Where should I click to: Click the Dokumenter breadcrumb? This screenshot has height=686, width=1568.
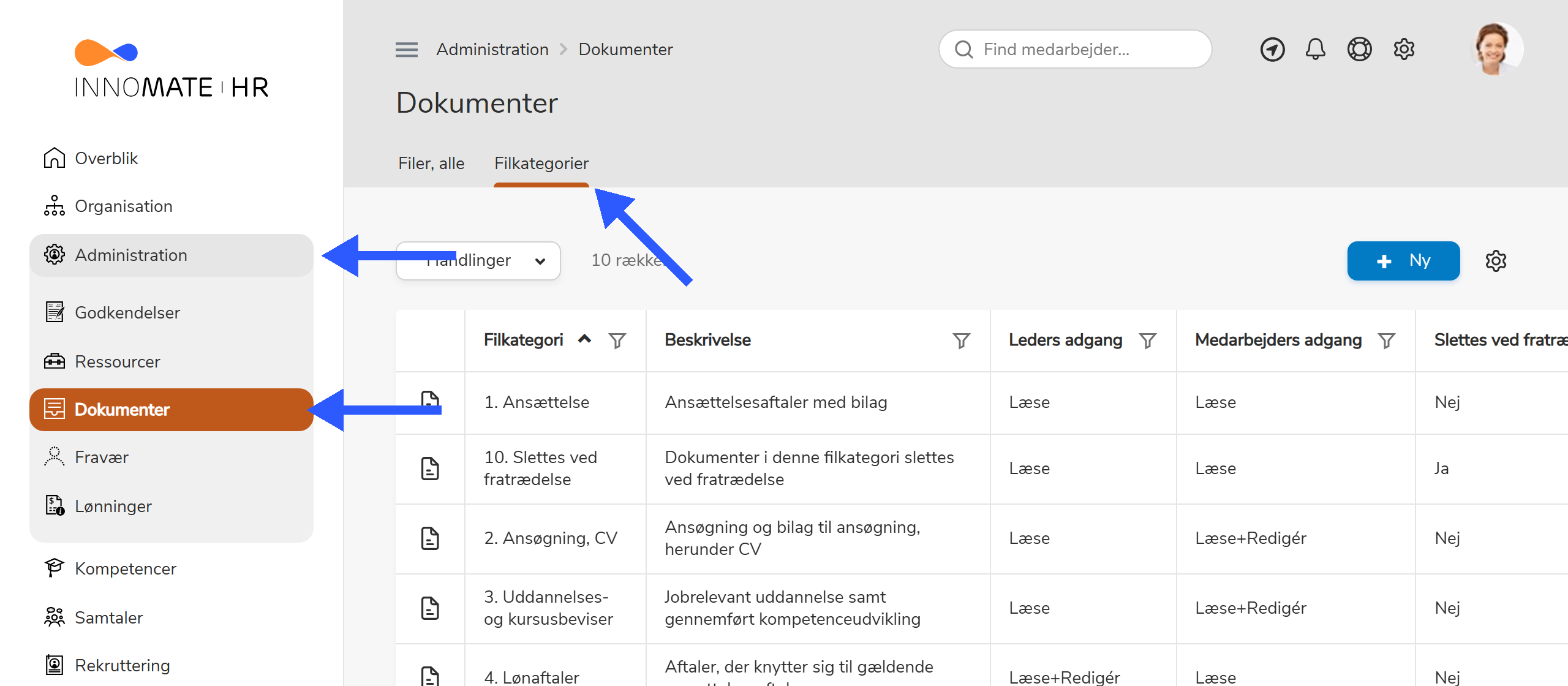[x=625, y=50]
